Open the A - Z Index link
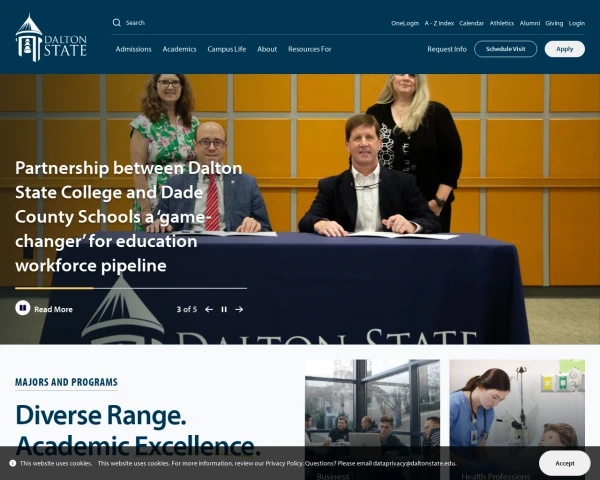The width and height of the screenshot is (600, 480). [439, 23]
